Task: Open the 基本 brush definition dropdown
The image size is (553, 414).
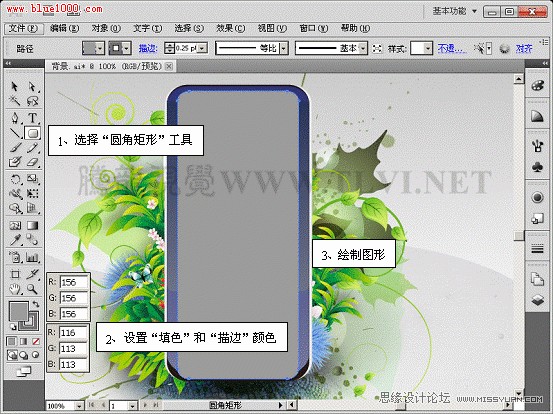Action: 363,48
